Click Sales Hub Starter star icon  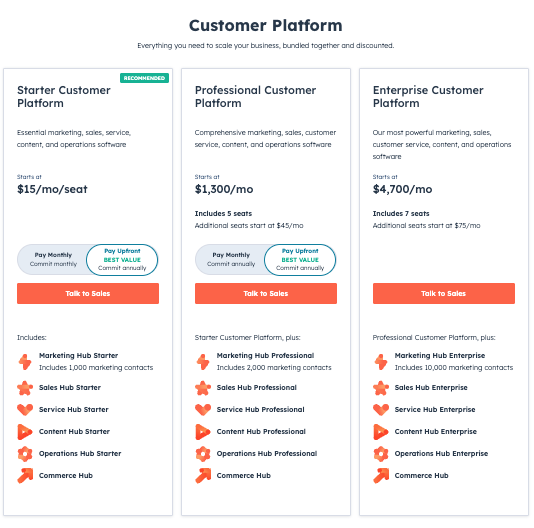(x=25, y=388)
